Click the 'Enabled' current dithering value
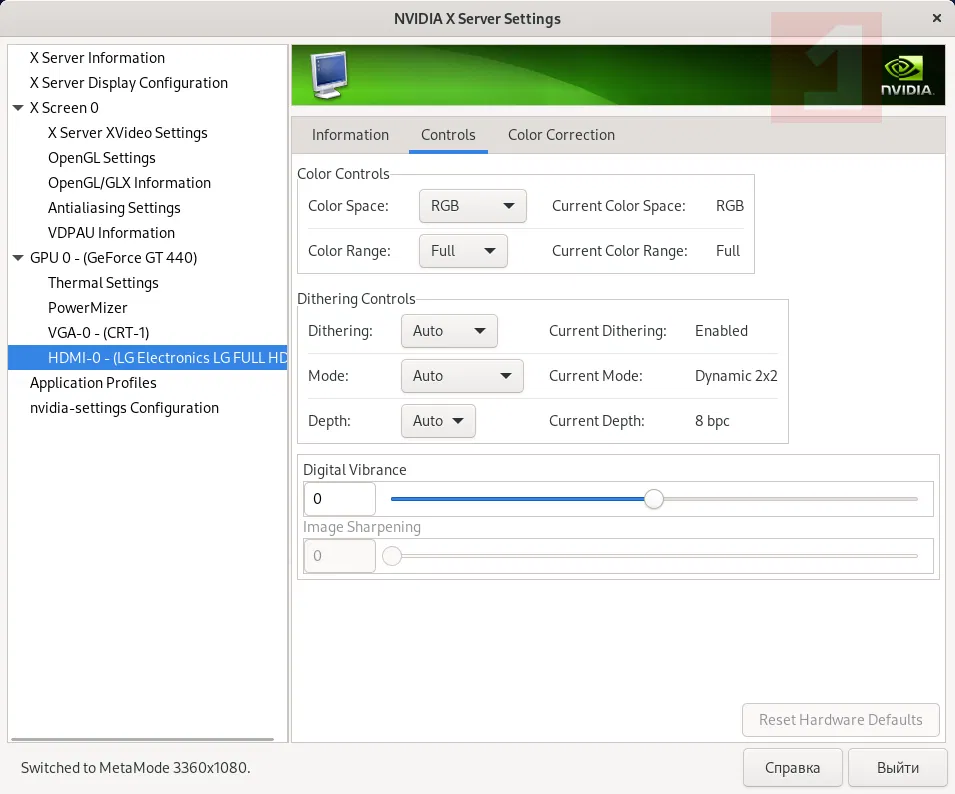955x794 pixels. [721, 331]
